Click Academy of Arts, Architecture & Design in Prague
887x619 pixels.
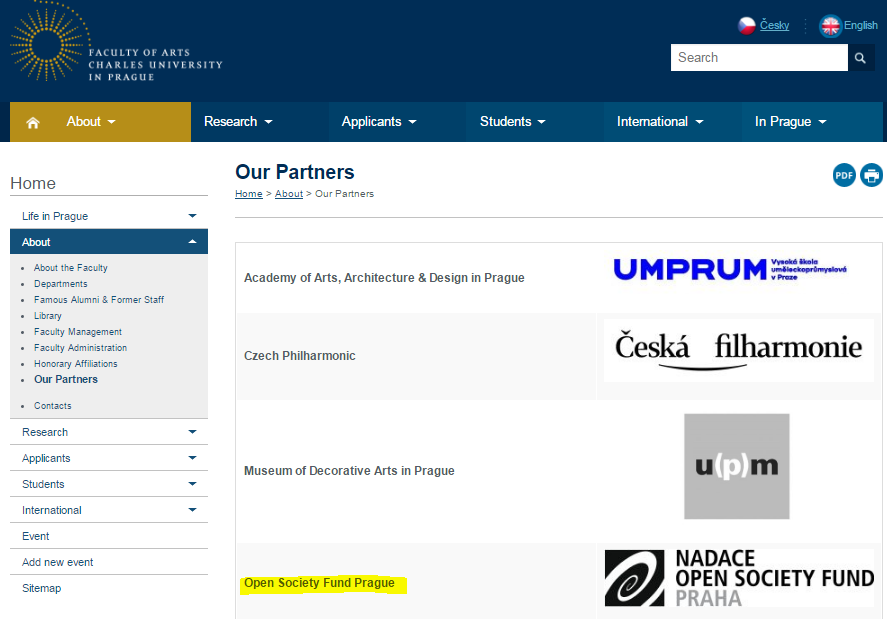coord(384,278)
